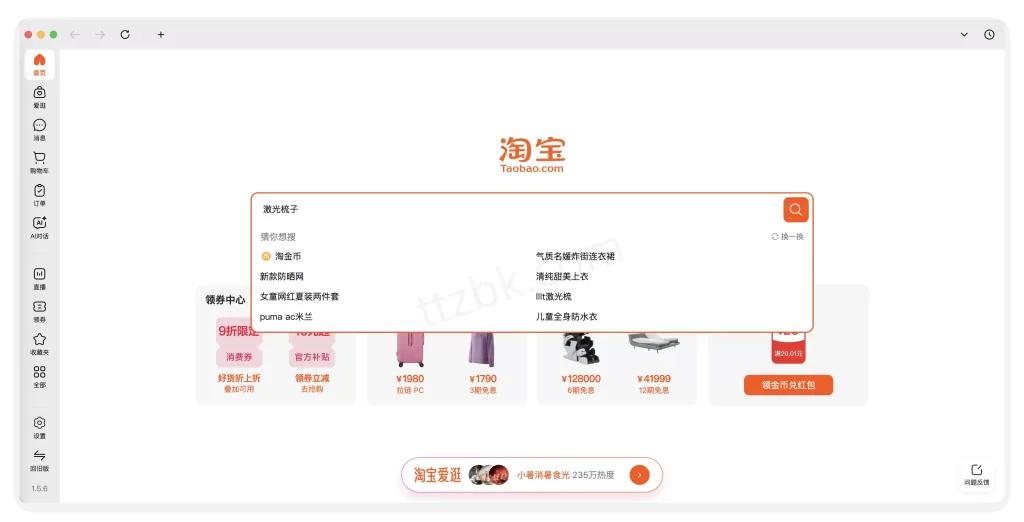Click the 猜你想搜 heading
1024x522 pixels.
pos(278,237)
